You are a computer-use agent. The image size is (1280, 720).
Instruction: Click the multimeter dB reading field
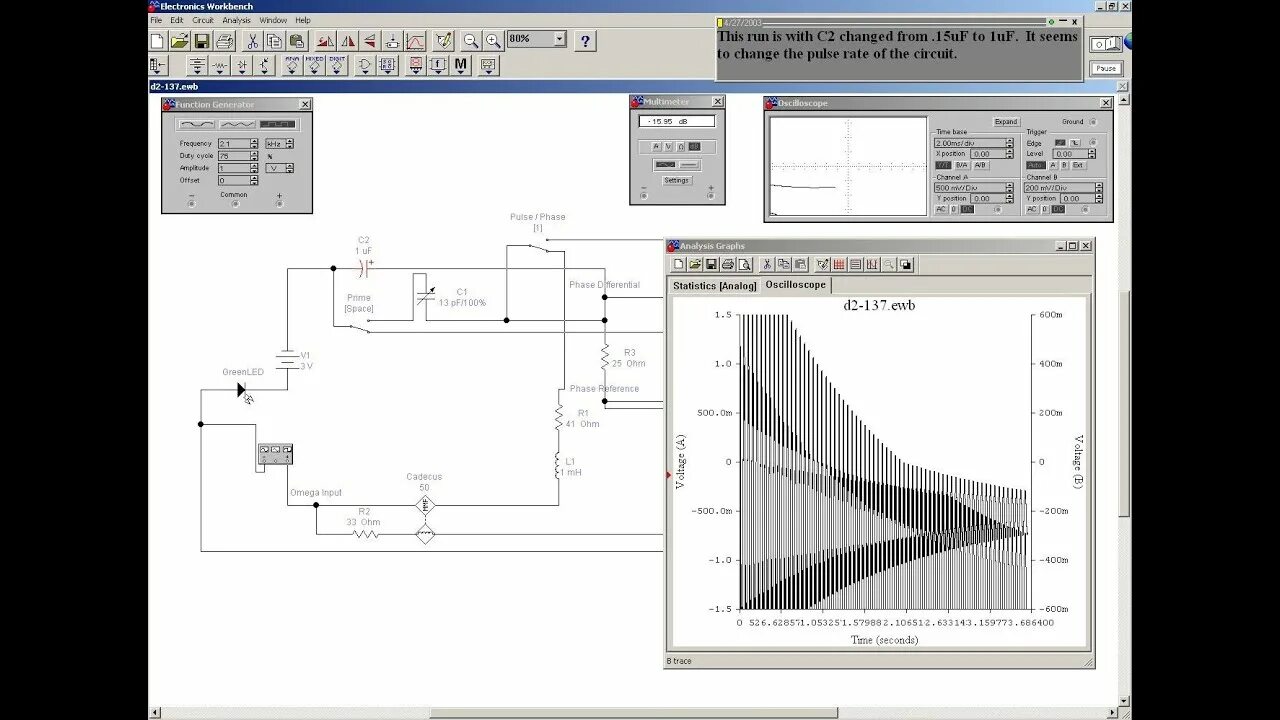coord(677,122)
